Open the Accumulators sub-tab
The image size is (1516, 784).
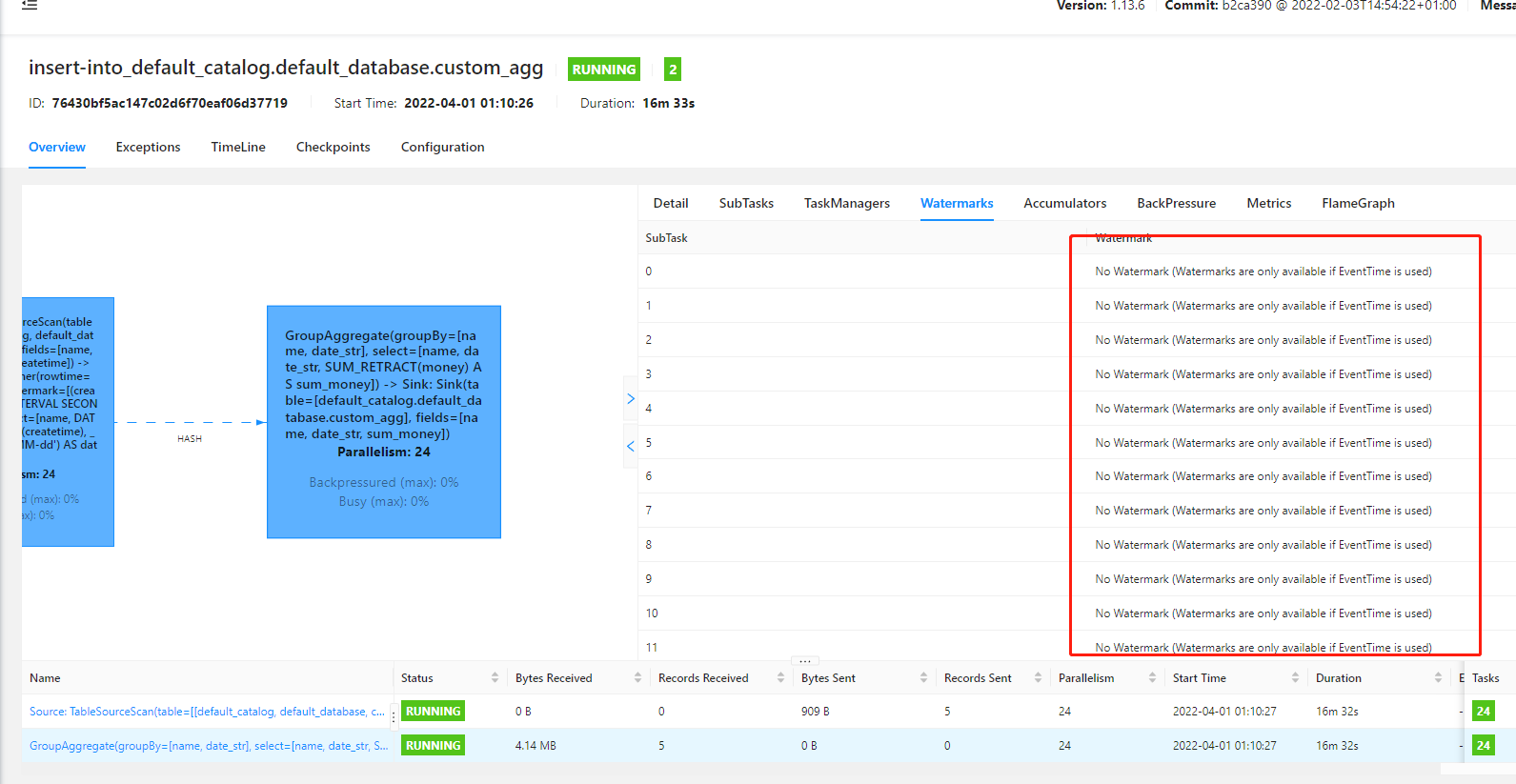pos(1065,203)
